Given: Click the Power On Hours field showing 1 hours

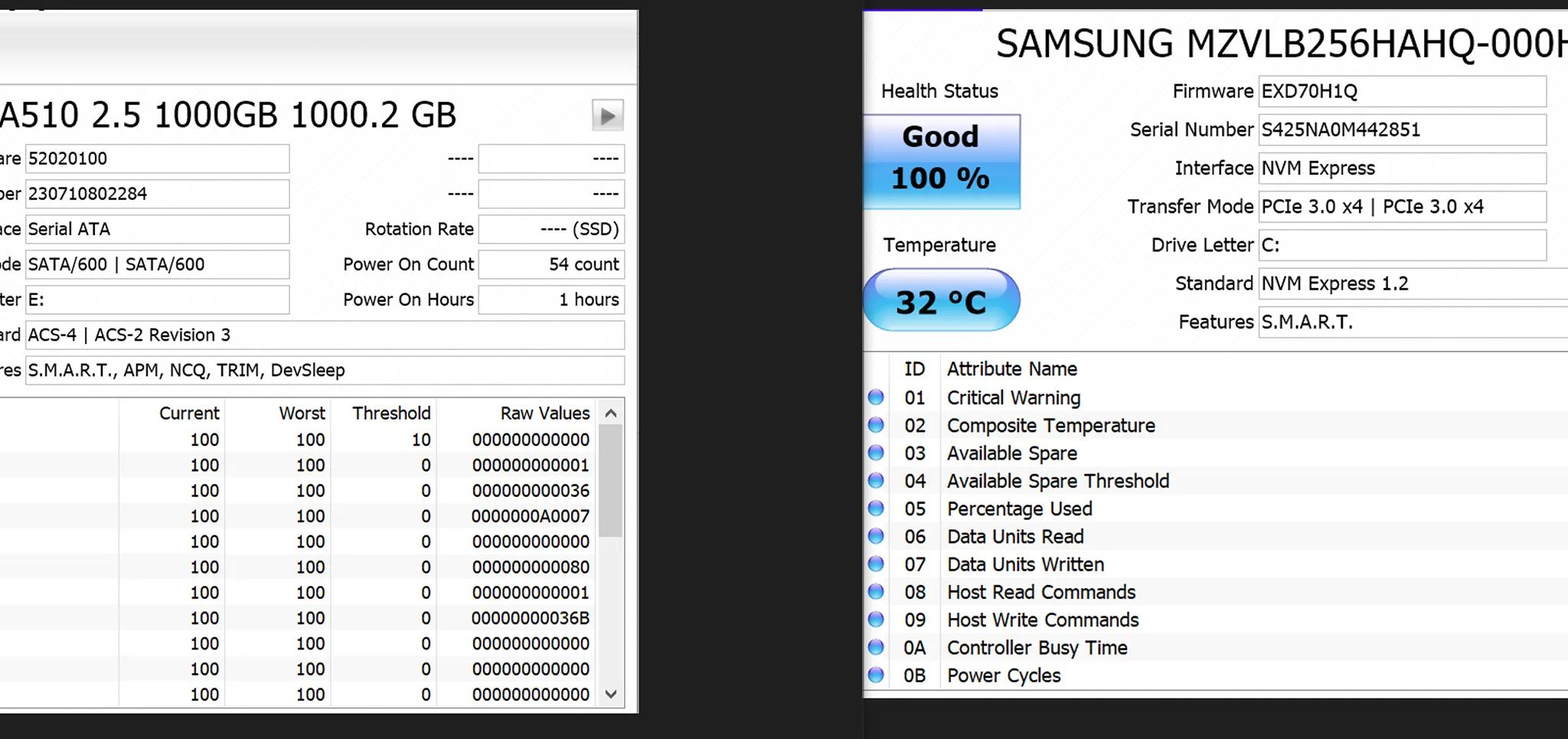Looking at the screenshot, I should tap(551, 299).
